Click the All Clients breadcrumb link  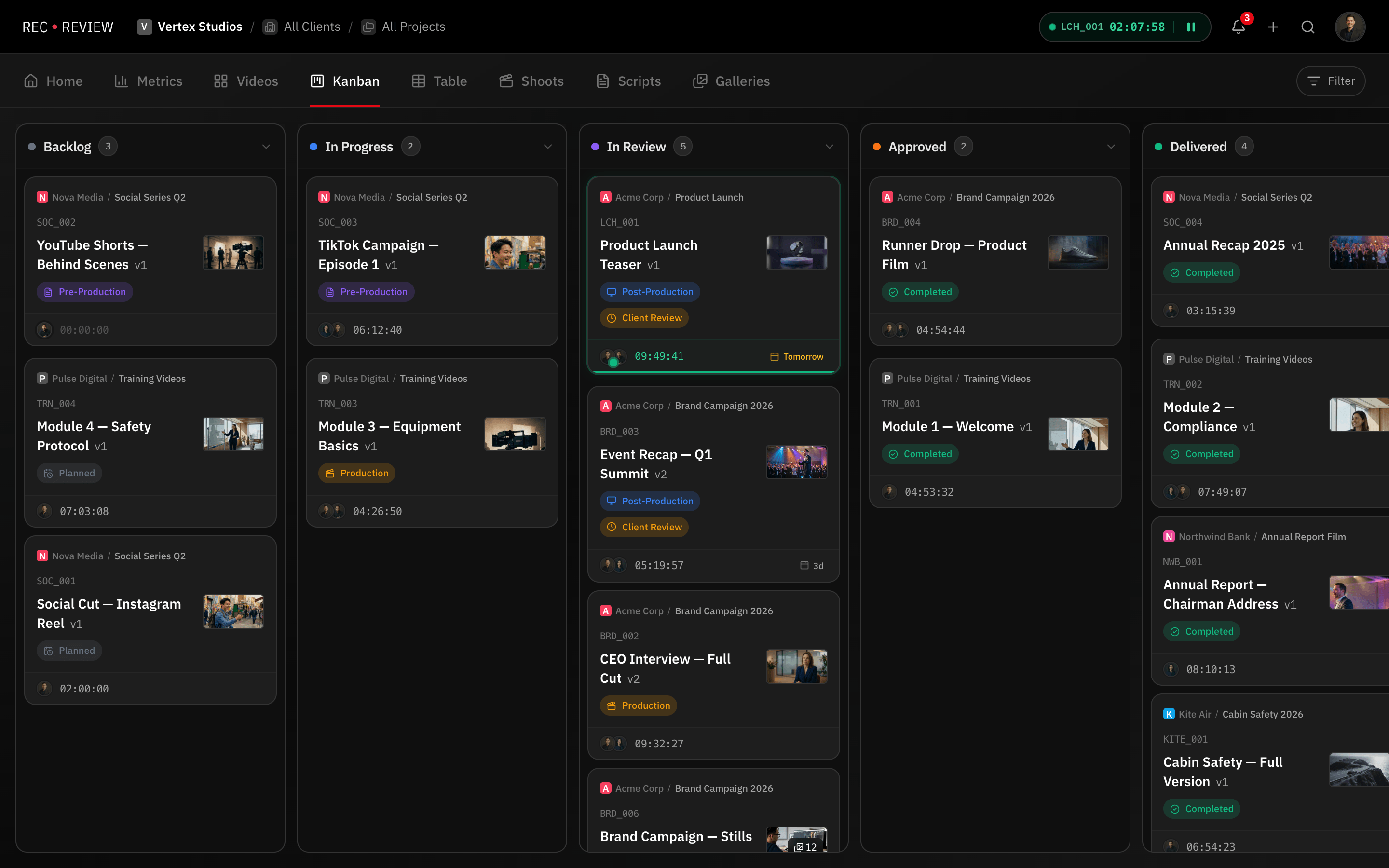point(312,27)
